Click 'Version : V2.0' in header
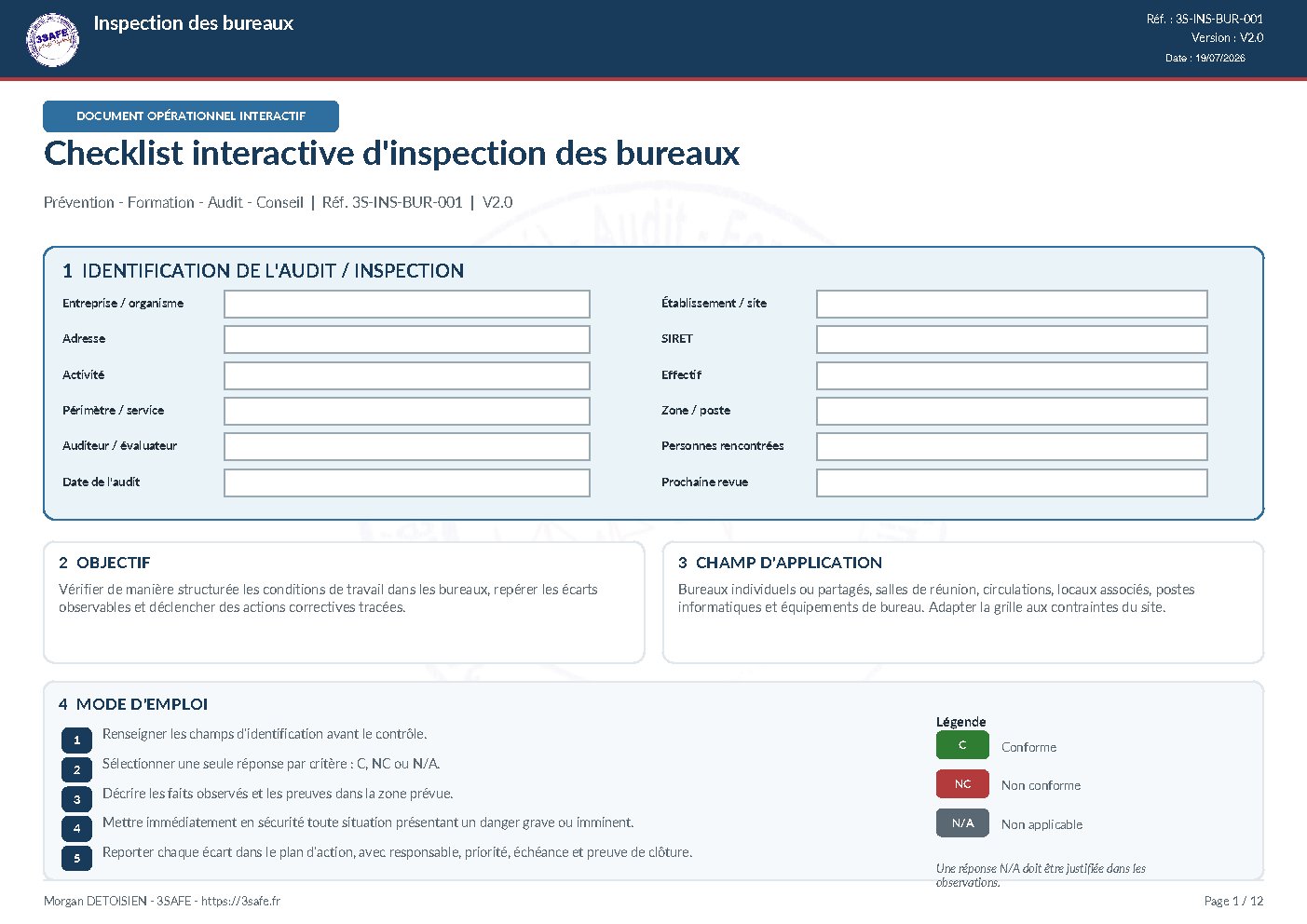Image resolution: width=1307 pixels, height=924 pixels. pos(1227,38)
